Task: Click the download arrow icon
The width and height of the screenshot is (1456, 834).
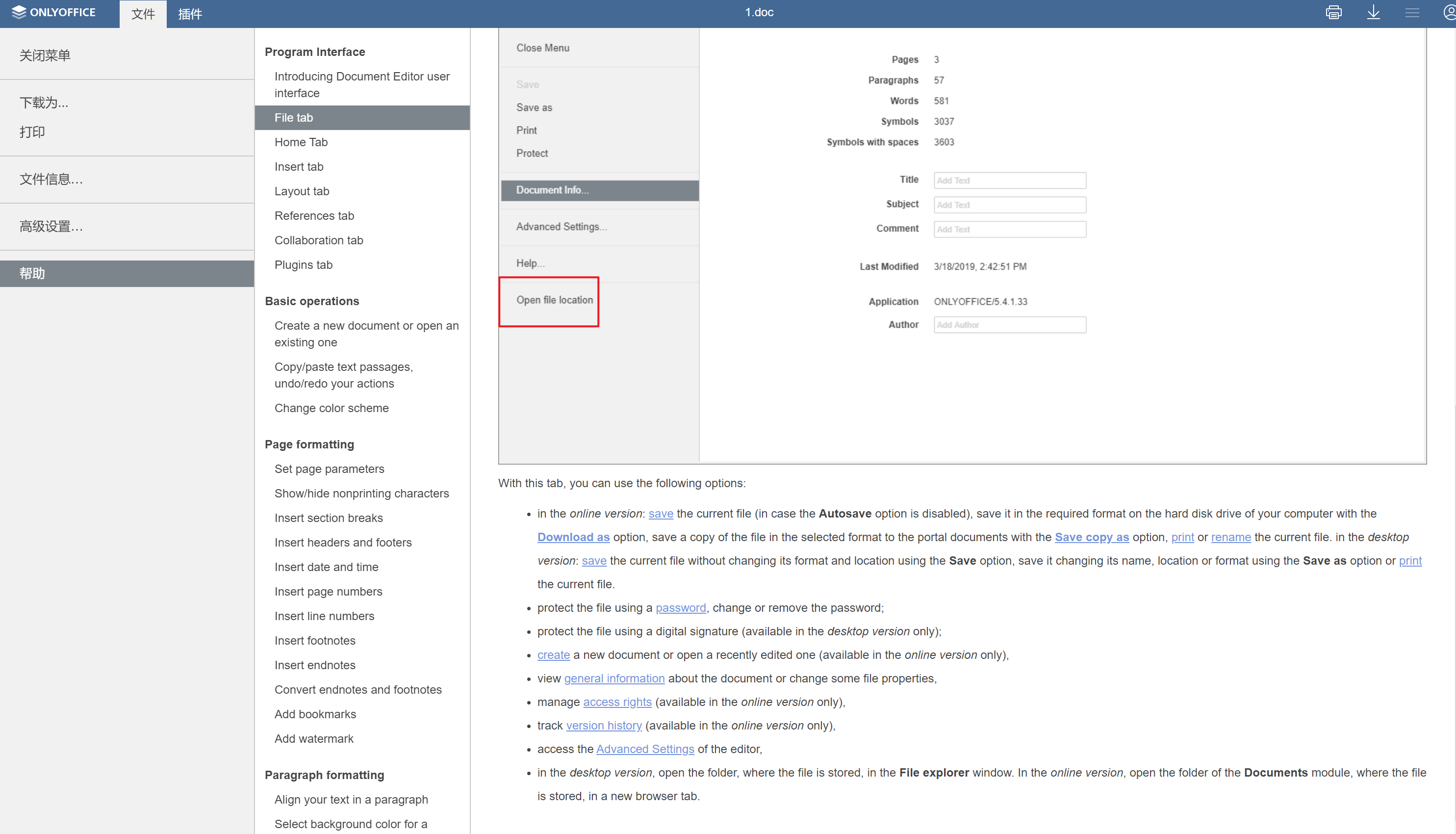Action: pyautogui.click(x=1373, y=13)
